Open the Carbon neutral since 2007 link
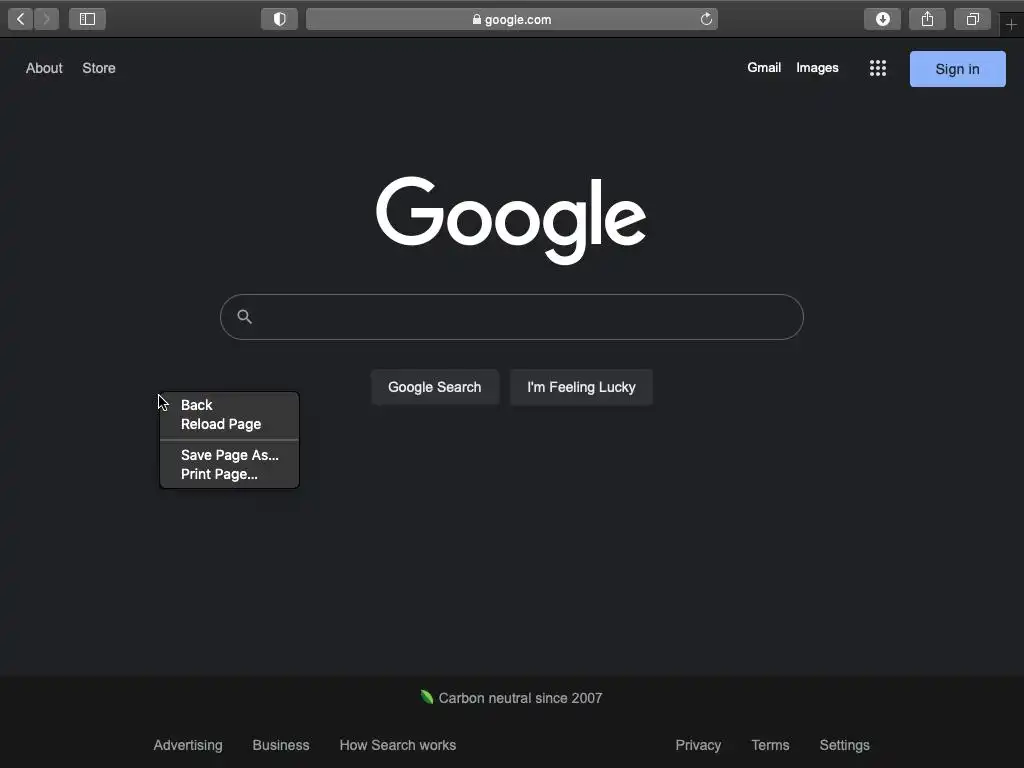 coord(511,698)
